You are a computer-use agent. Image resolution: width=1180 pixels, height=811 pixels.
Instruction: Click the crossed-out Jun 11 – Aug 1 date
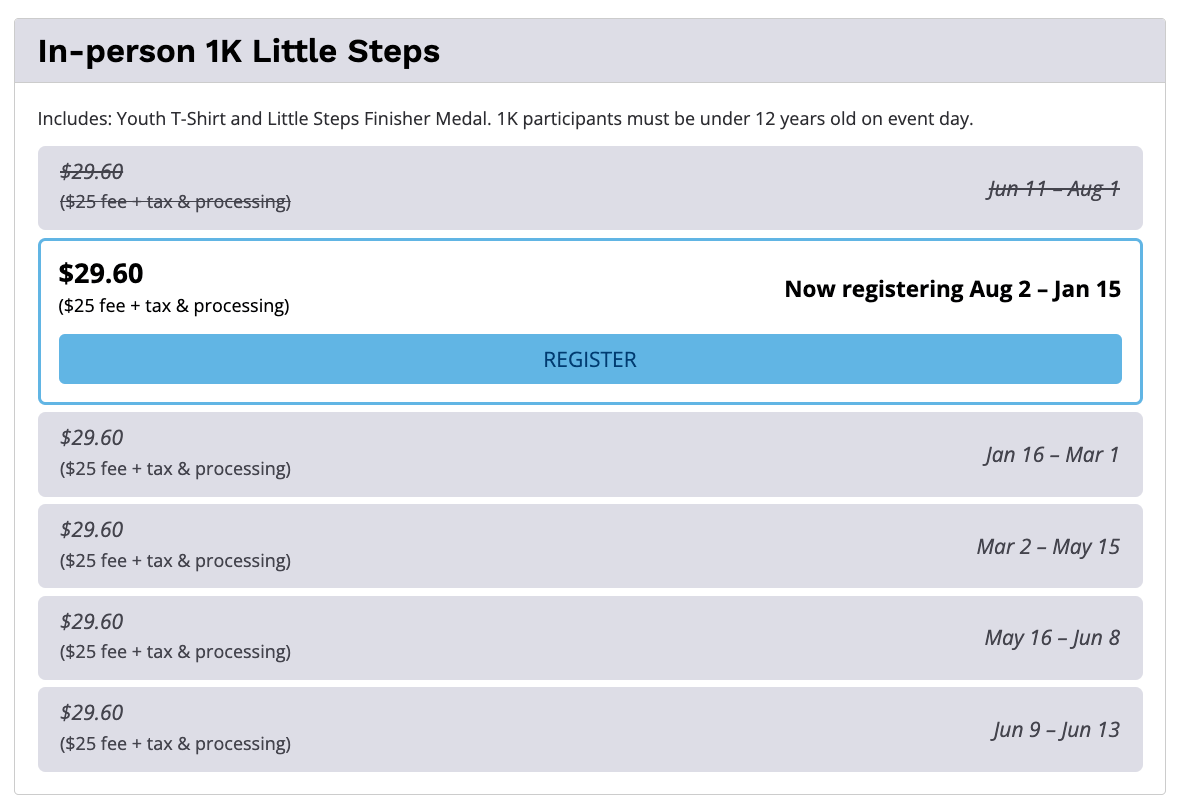pos(1053,189)
